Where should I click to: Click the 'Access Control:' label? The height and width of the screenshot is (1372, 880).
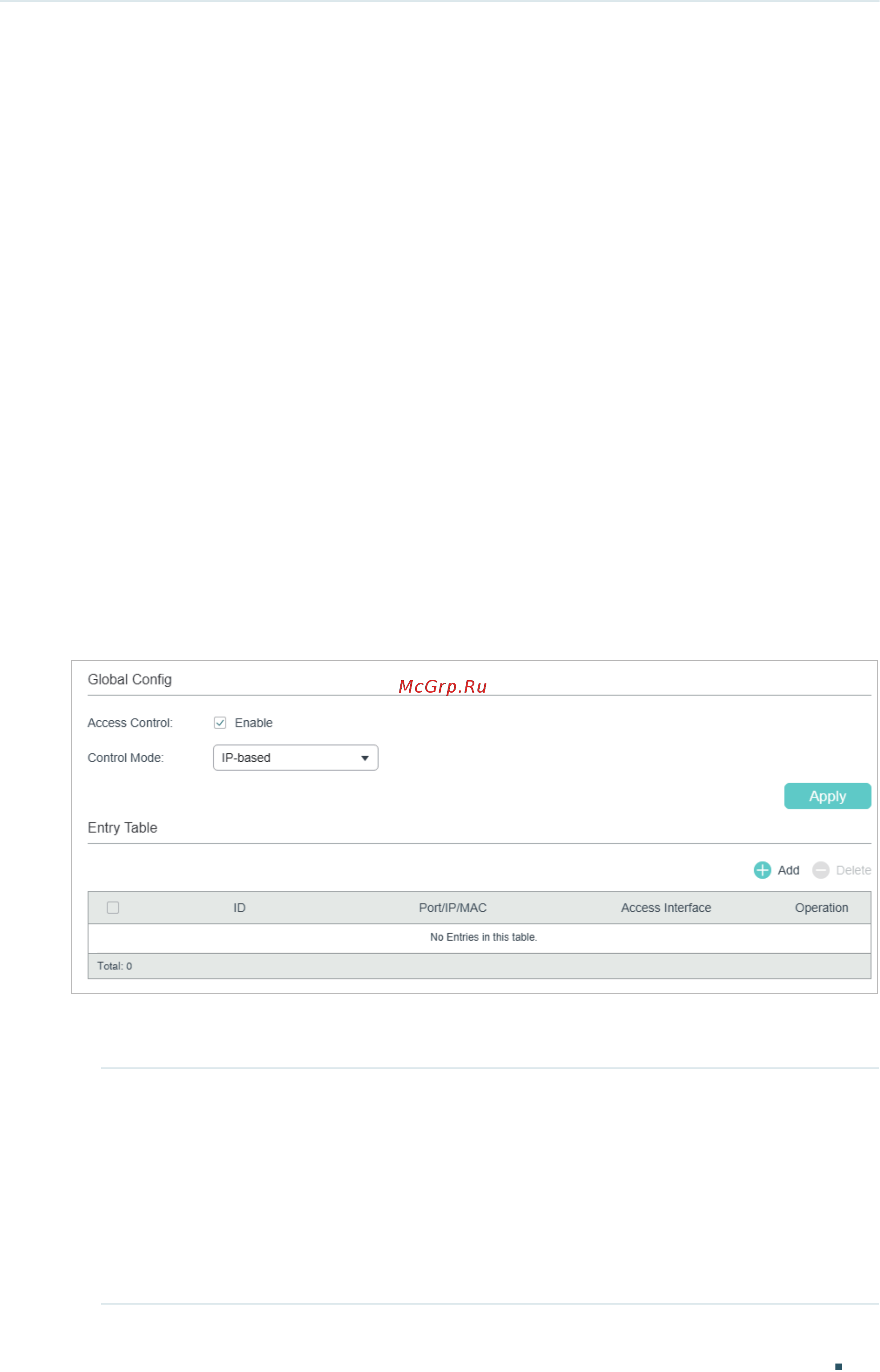[x=130, y=723]
